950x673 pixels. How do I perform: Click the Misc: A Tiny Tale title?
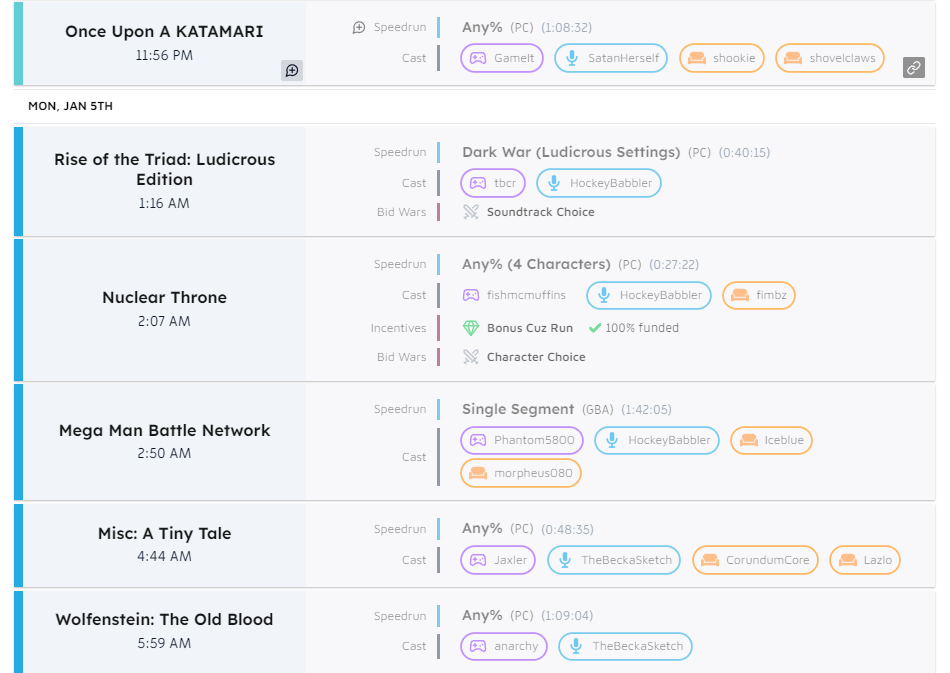pyautogui.click(x=164, y=533)
